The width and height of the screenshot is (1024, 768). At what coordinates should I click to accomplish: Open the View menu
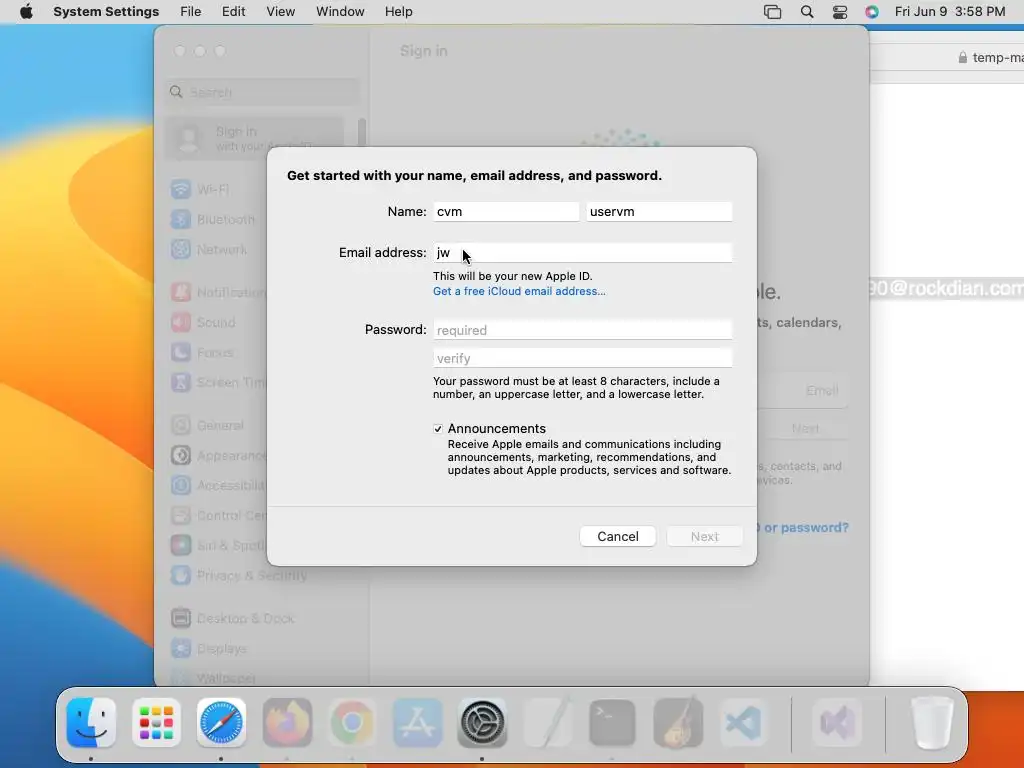[280, 12]
